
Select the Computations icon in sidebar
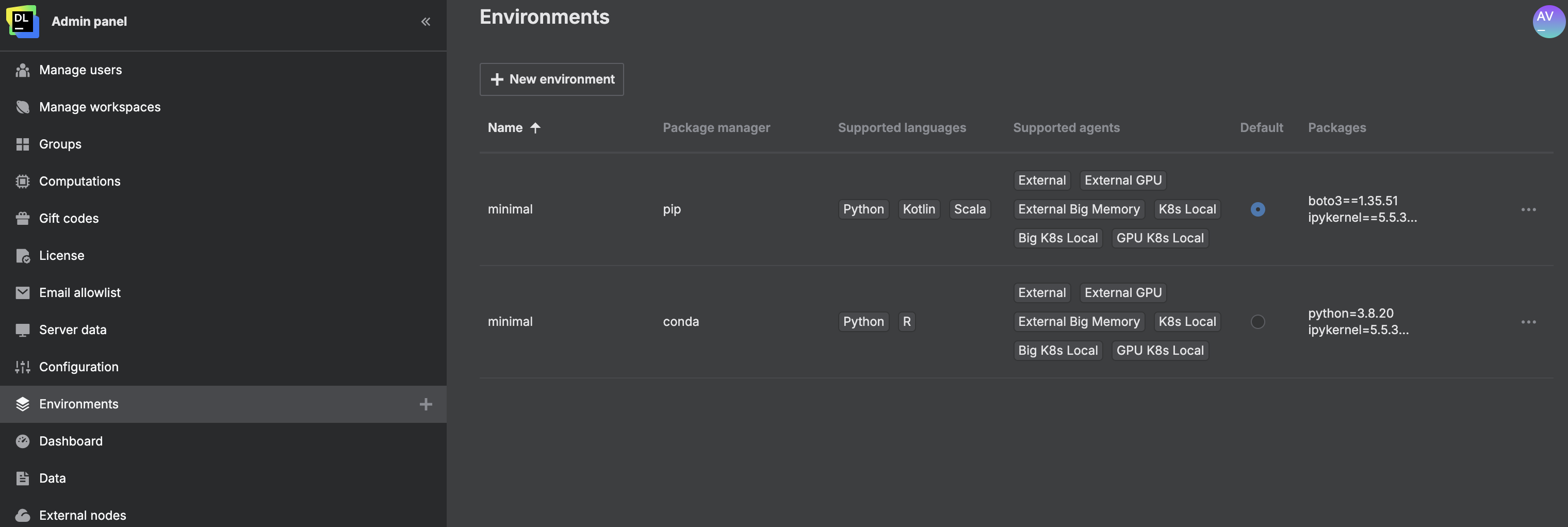tap(23, 181)
